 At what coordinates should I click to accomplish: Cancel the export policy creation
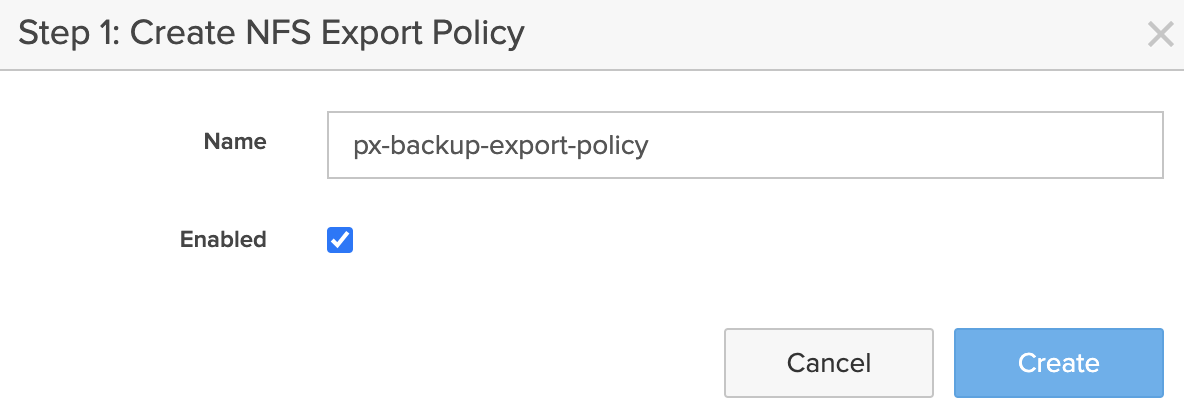(828, 362)
